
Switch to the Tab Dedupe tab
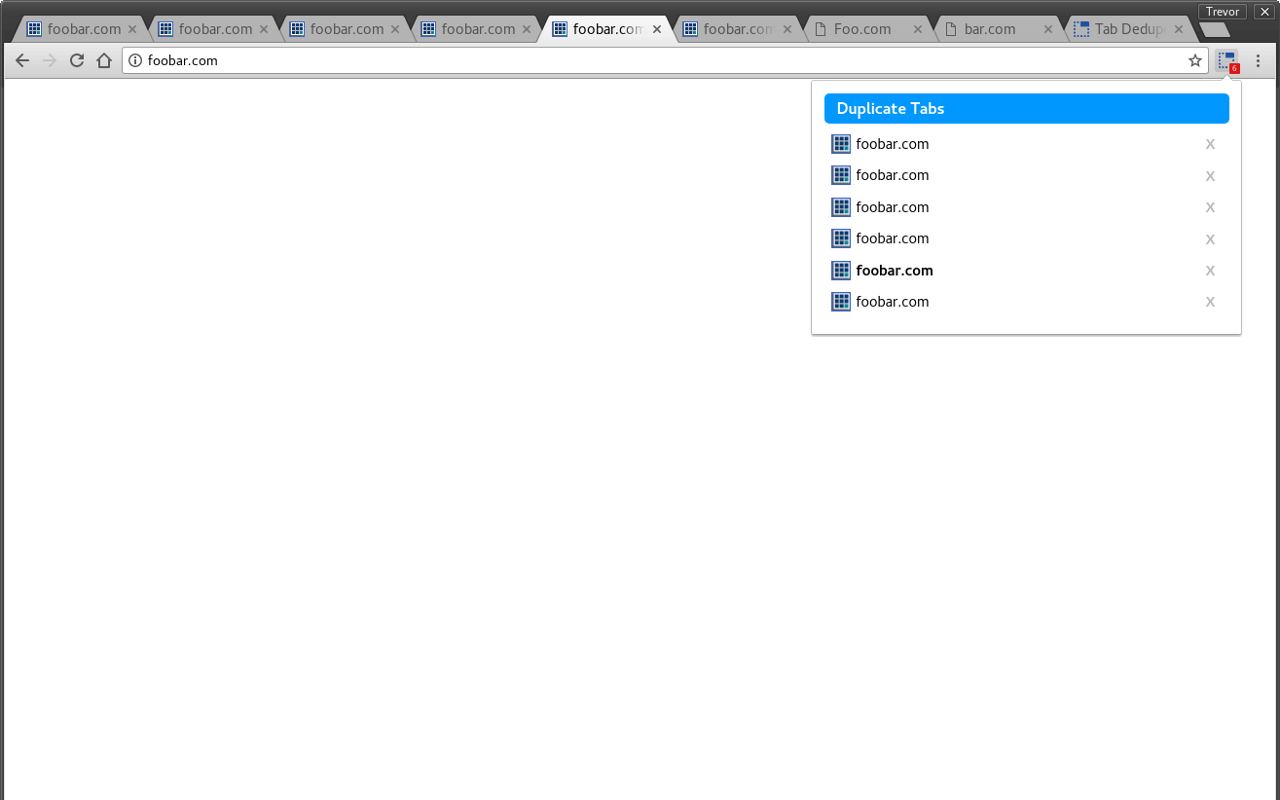pos(1129,29)
